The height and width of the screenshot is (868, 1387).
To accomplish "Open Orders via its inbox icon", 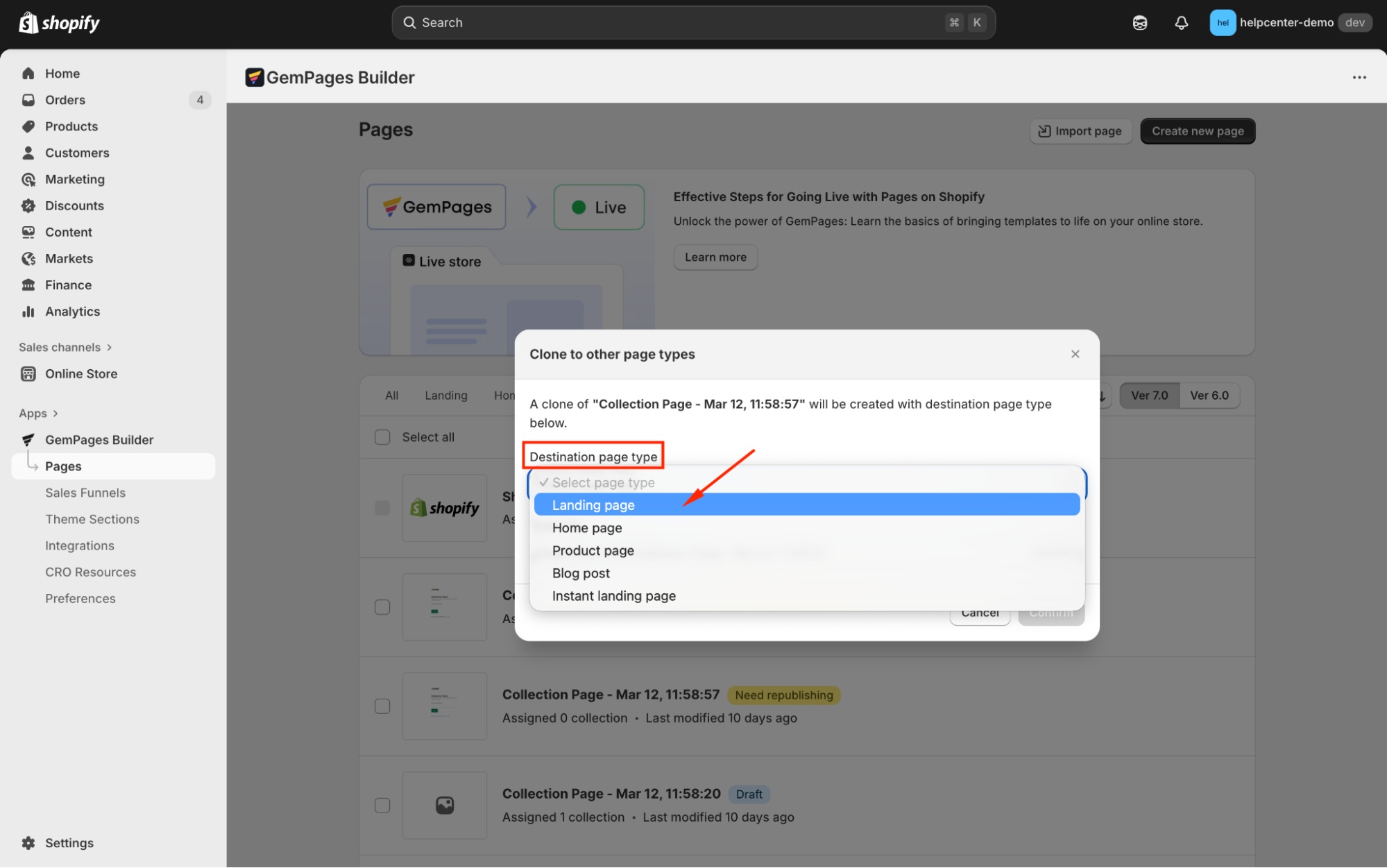I will pos(28,100).
